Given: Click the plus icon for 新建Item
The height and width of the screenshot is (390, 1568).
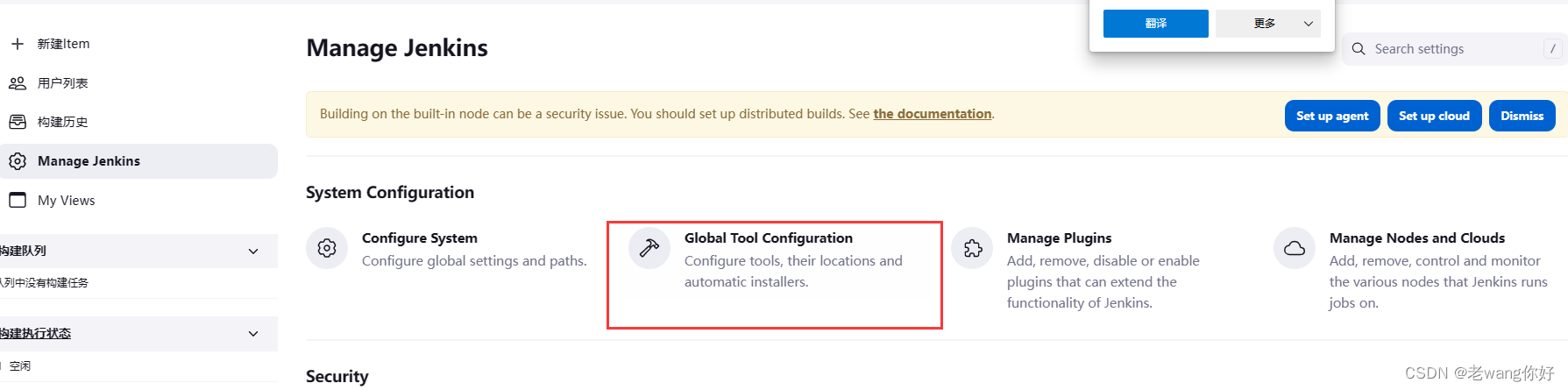Looking at the screenshot, I should [18, 44].
